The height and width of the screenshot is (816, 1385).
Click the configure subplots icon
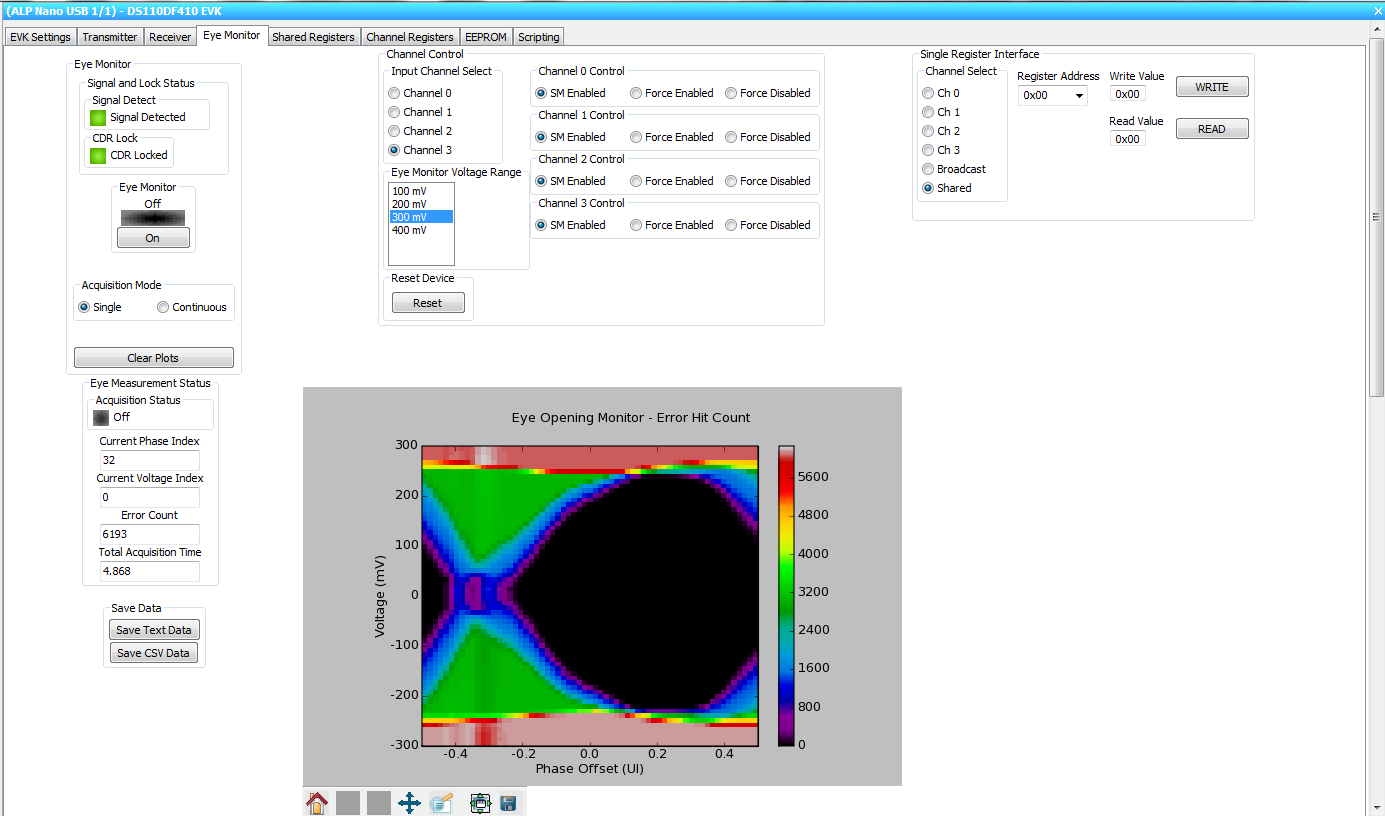pyautogui.click(x=479, y=802)
